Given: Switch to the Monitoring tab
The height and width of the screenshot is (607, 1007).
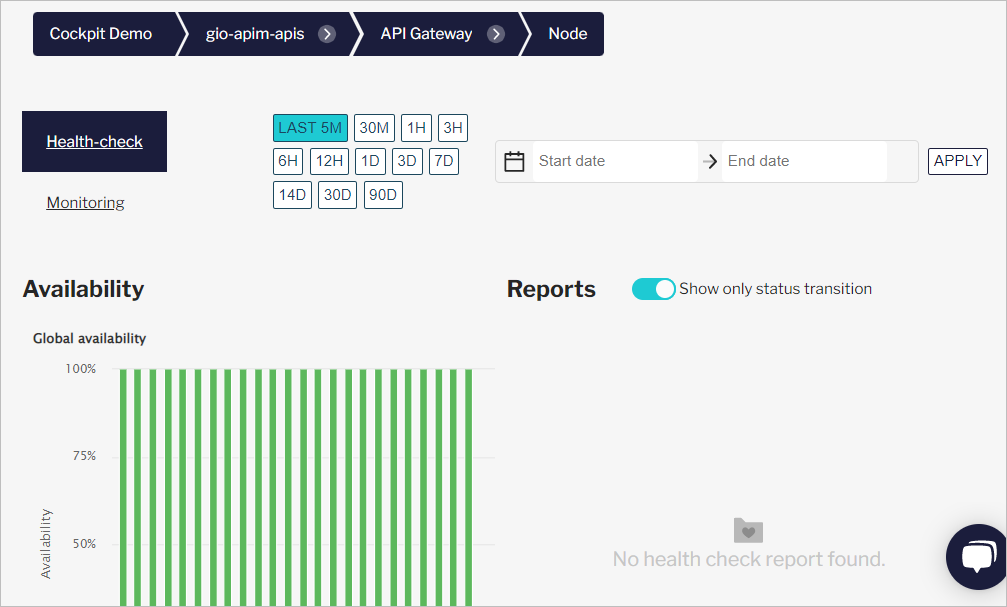Looking at the screenshot, I should pyautogui.click(x=85, y=202).
